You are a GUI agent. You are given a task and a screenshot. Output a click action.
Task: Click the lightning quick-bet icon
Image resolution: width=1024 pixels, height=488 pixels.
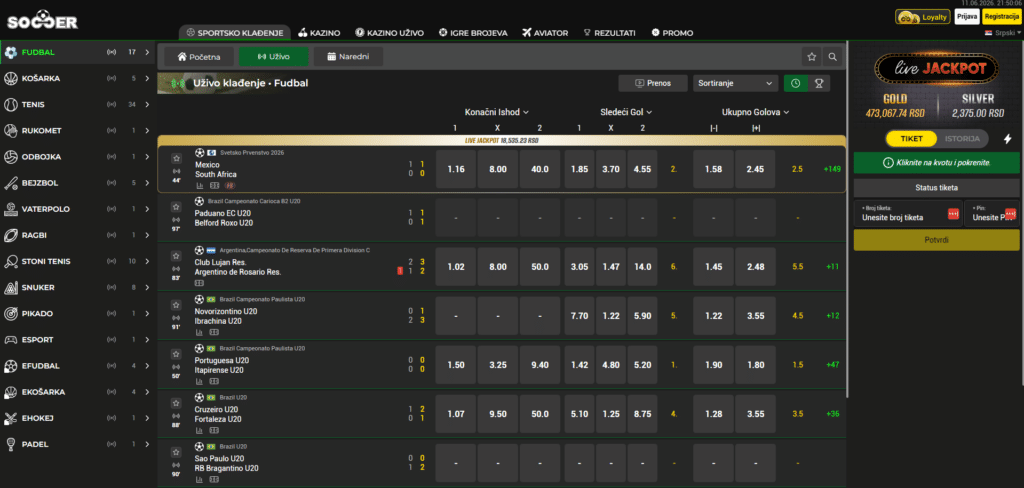click(1007, 138)
